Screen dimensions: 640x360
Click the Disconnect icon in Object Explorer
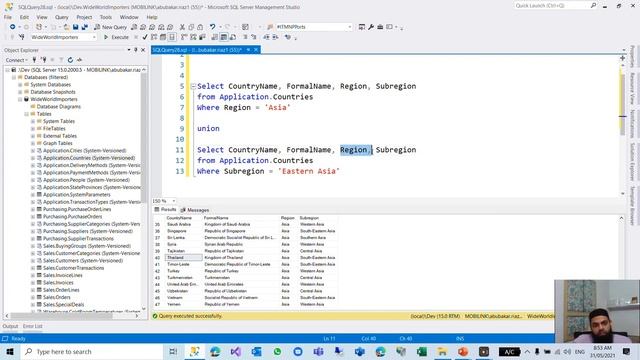coord(43,60)
